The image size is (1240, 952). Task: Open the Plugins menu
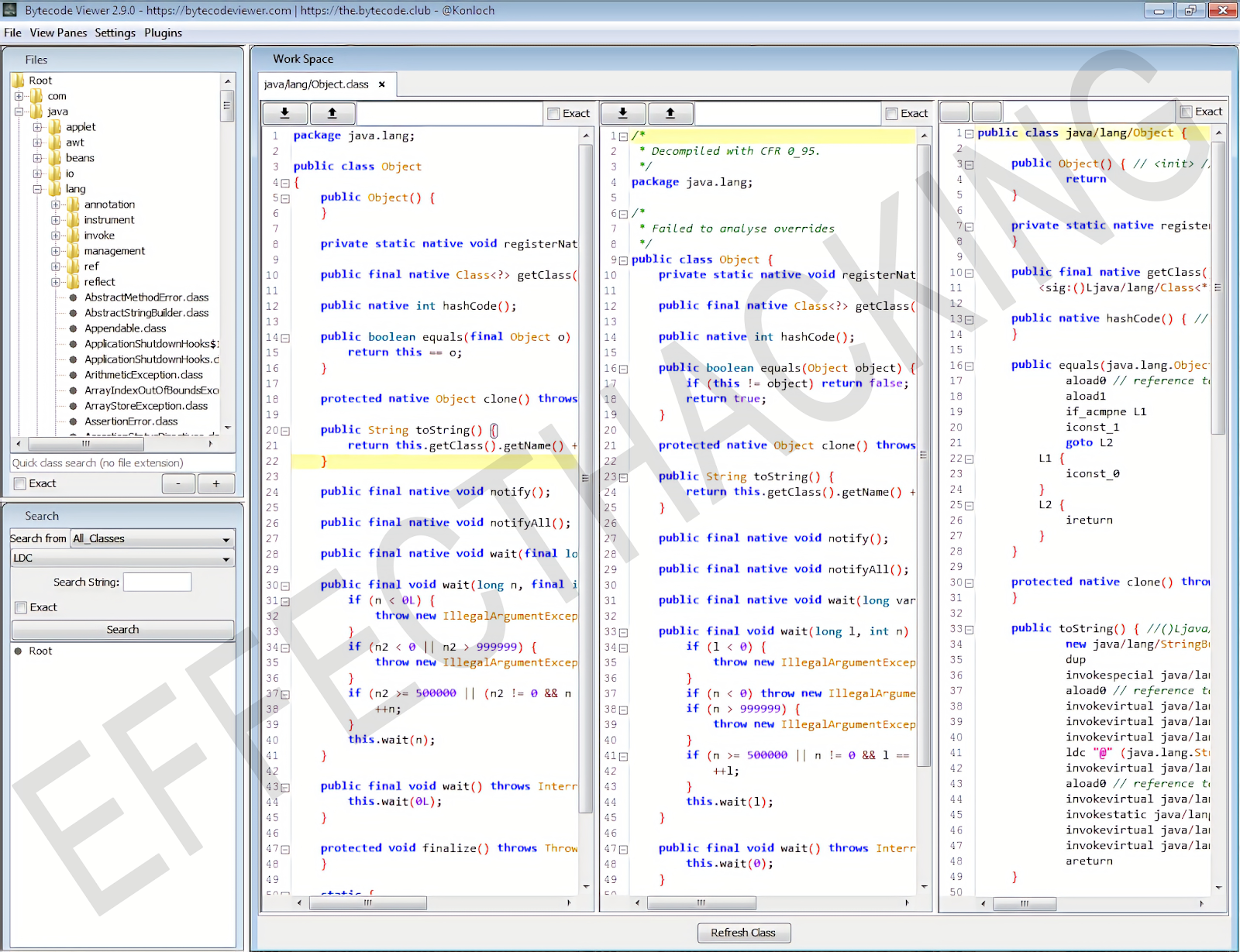163,33
